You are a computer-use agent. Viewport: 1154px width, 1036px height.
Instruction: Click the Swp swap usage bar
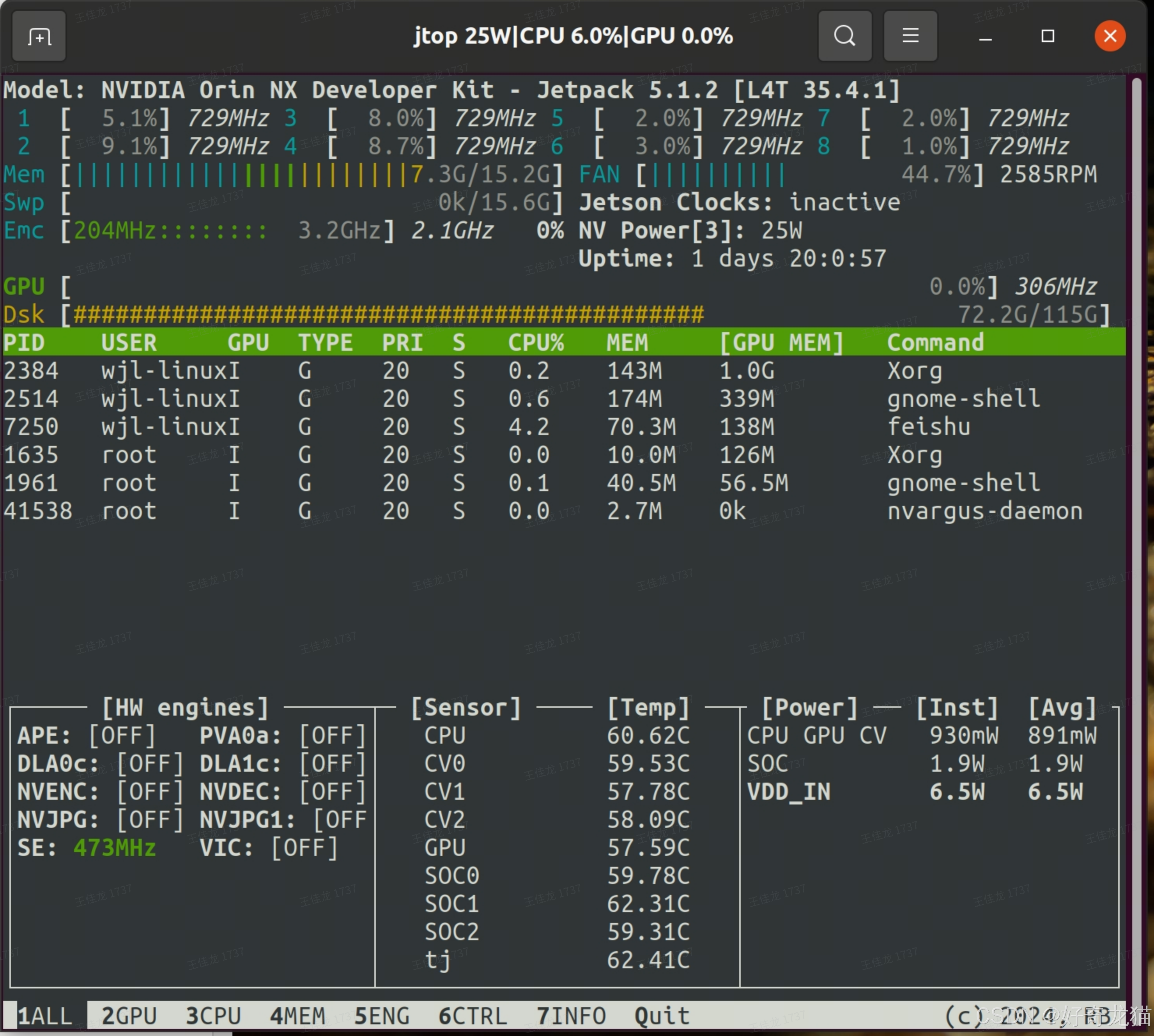pyautogui.click(x=312, y=202)
